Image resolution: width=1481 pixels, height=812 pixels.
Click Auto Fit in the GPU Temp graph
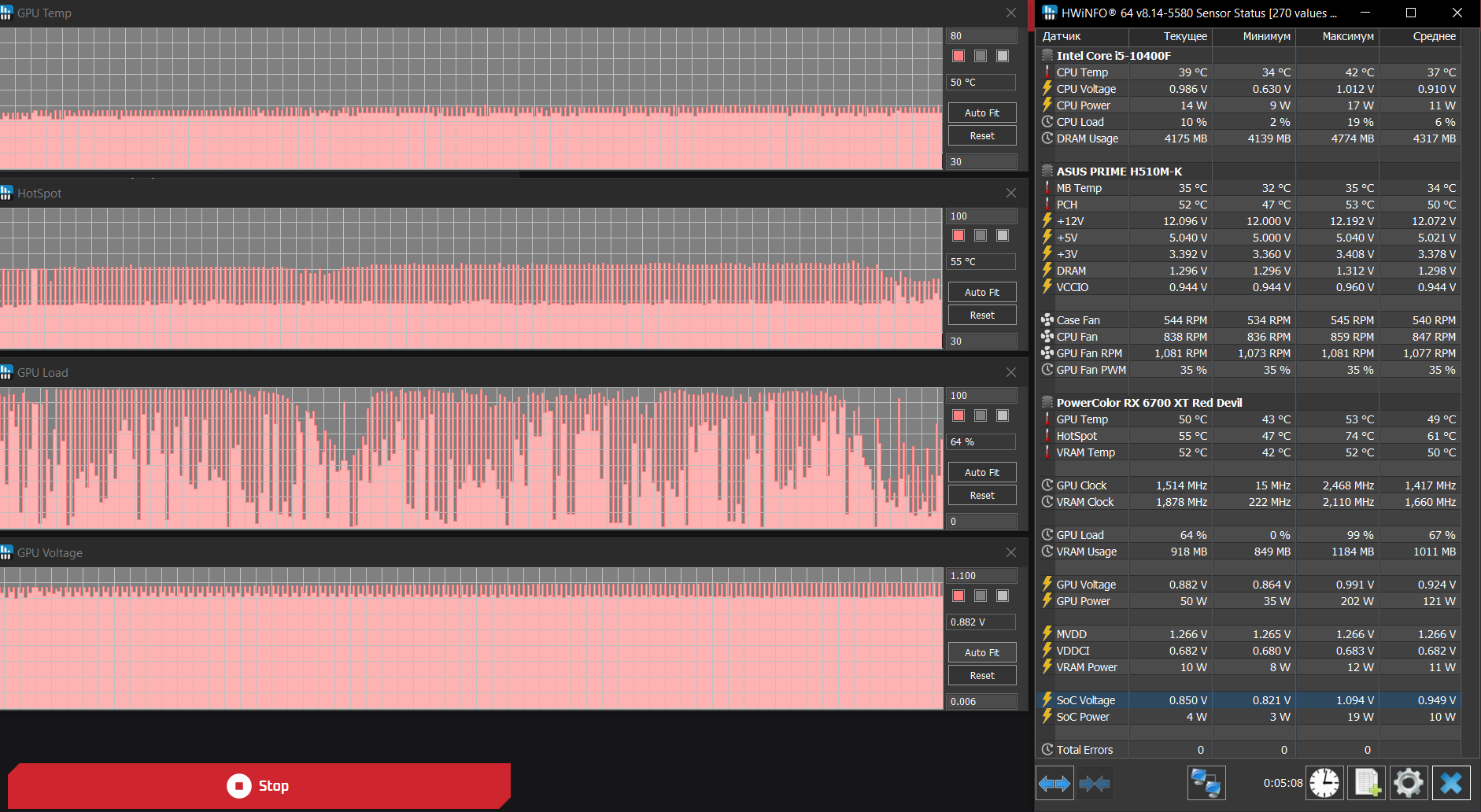[x=982, y=113]
